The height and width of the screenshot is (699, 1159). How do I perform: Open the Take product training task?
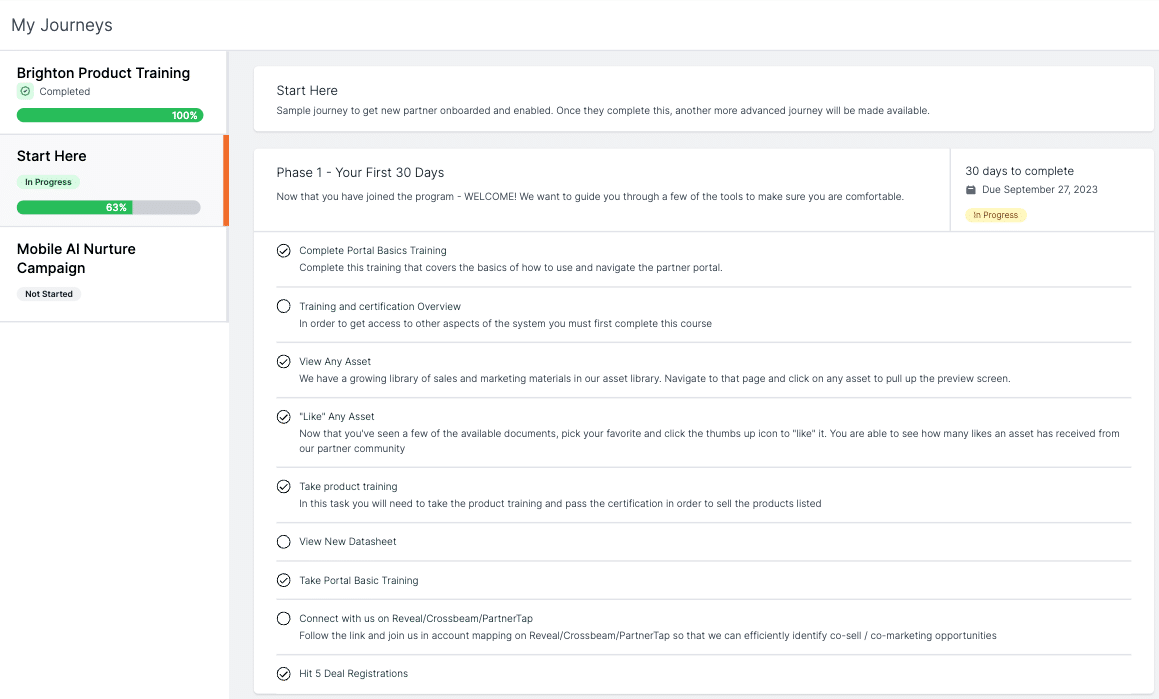coord(348,486)
